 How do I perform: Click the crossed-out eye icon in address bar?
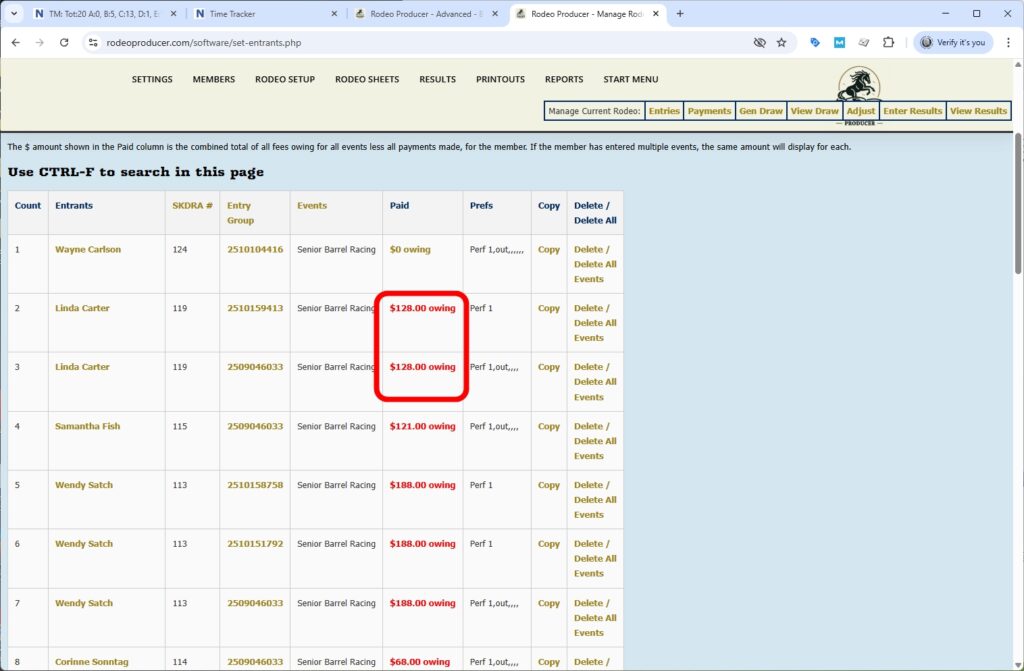point(759,43)
